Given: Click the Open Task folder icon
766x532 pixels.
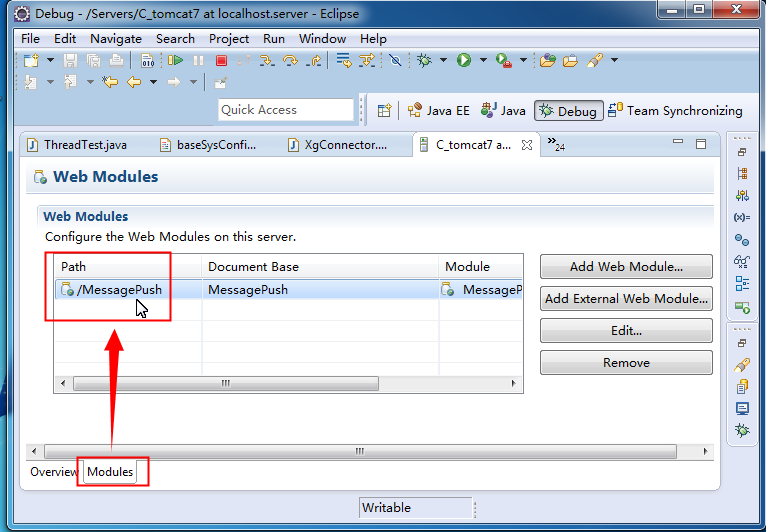Looking at the screenshot, I should pyautogui.click(x=570, y=61).
